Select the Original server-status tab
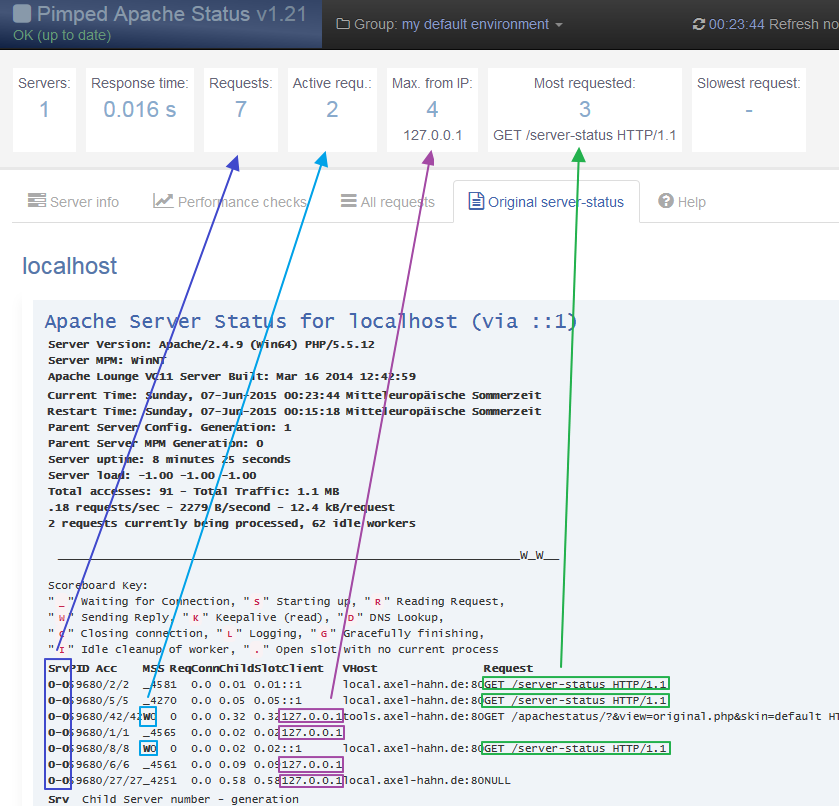The image size is (839, 806). click(x=546, y=202)
